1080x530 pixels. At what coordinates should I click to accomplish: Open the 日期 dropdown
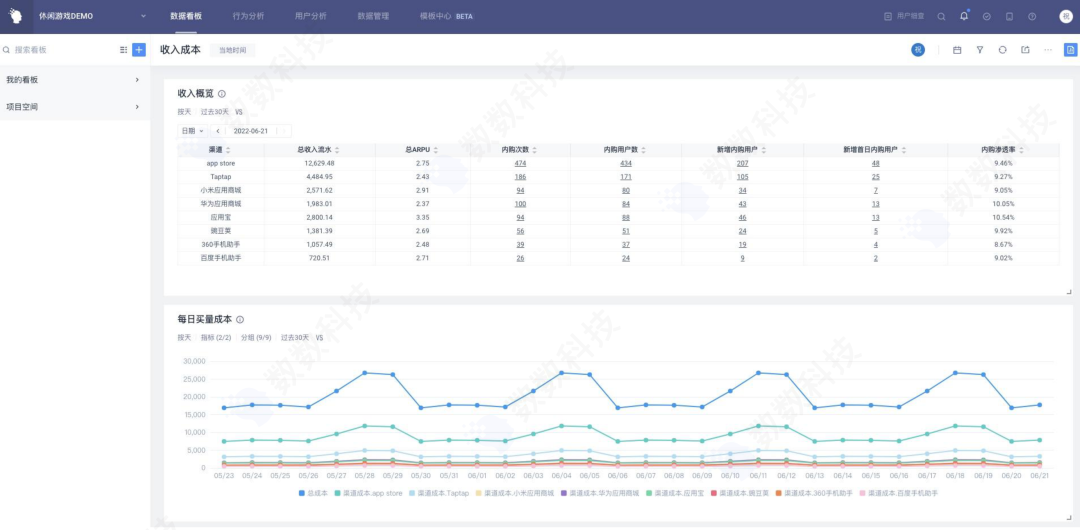[193, 131]
